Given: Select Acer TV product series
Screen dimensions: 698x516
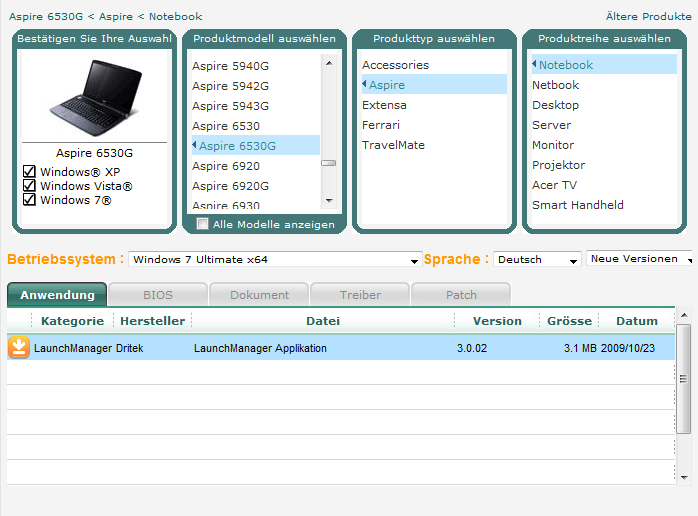Looking at the screenshot, I should tap(554, 185).
